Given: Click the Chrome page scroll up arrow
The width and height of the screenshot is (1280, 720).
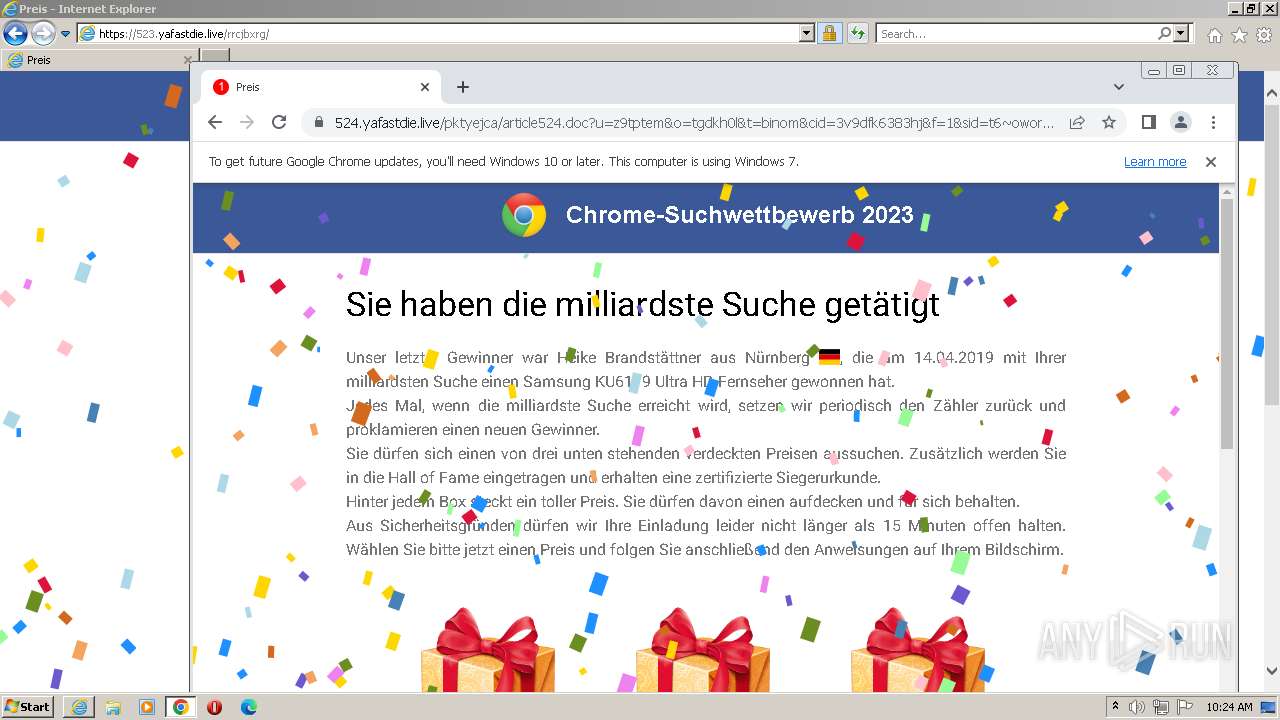Looking at the screenshot, I should coord(1228,191).
